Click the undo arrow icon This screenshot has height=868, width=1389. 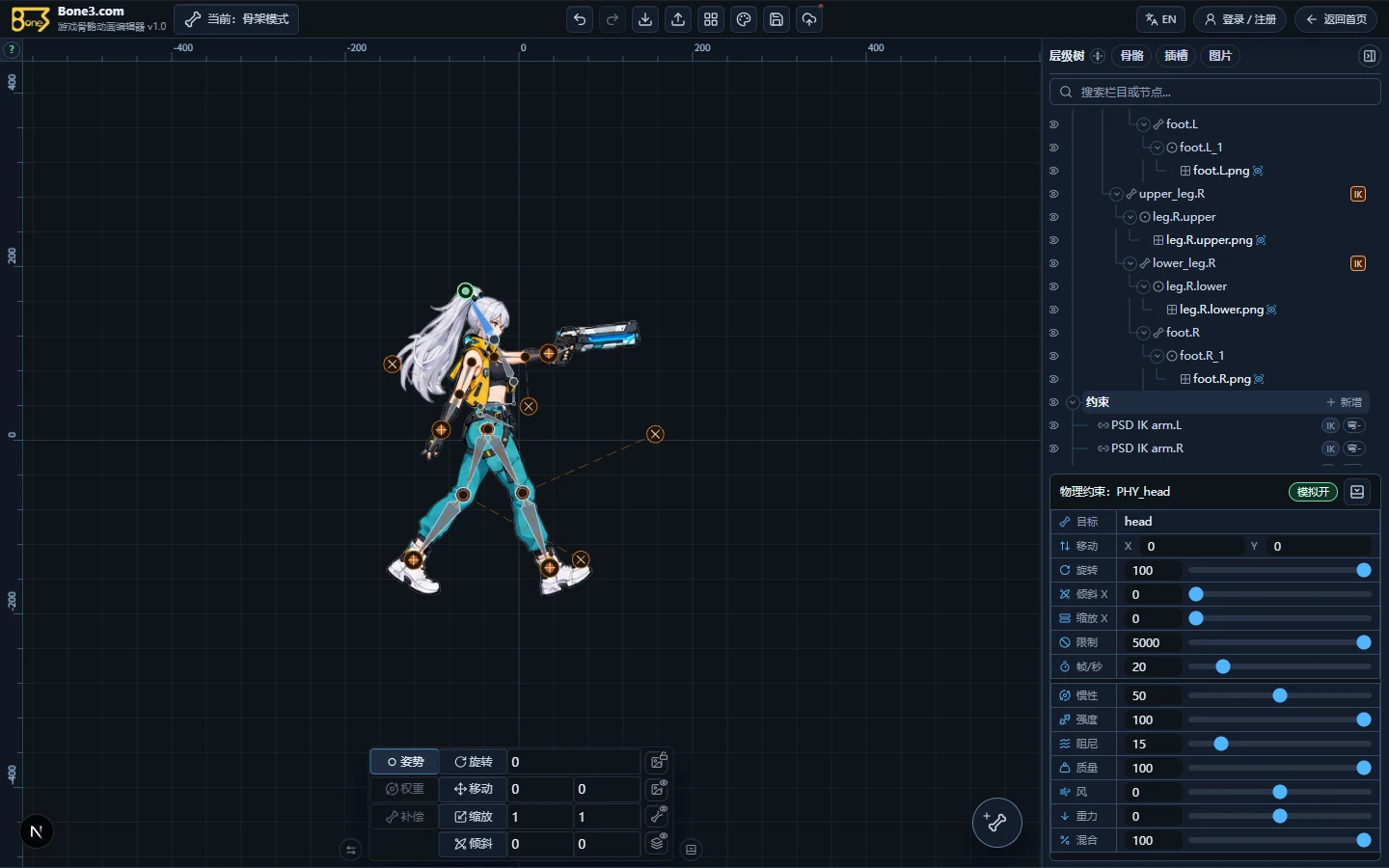pos(580,19)
